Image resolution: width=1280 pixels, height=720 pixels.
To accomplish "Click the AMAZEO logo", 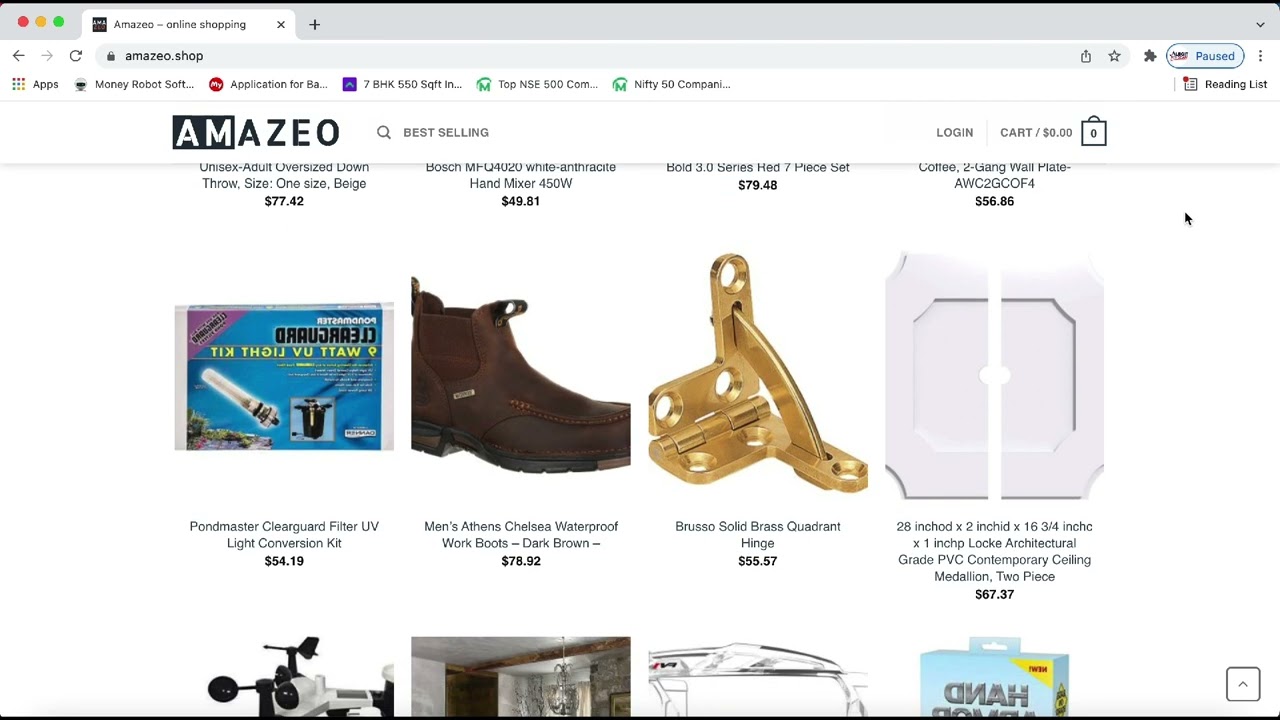I will pyautogui.click(x=256, y=132).
